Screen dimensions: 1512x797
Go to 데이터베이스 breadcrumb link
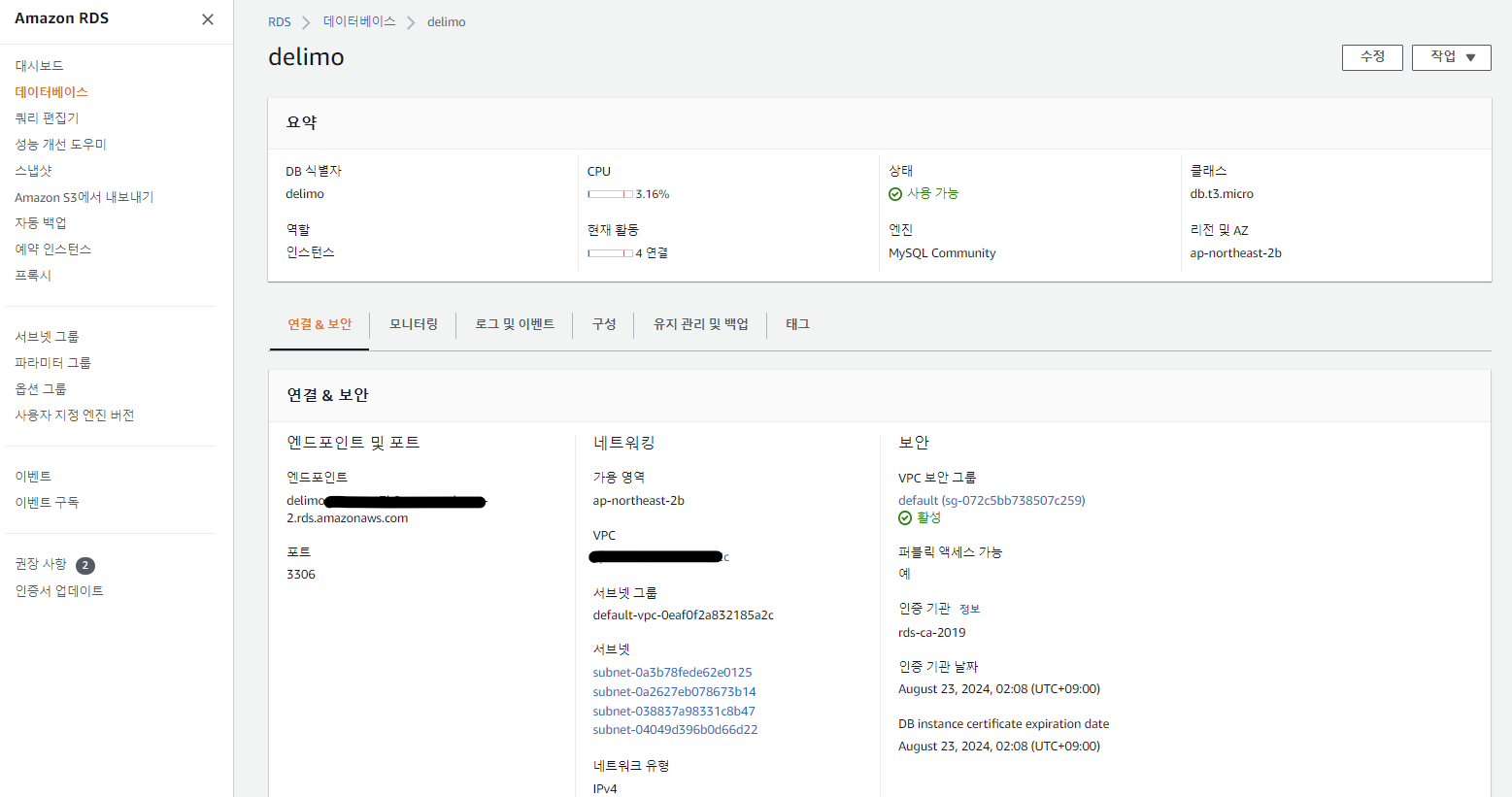[359, 21]
